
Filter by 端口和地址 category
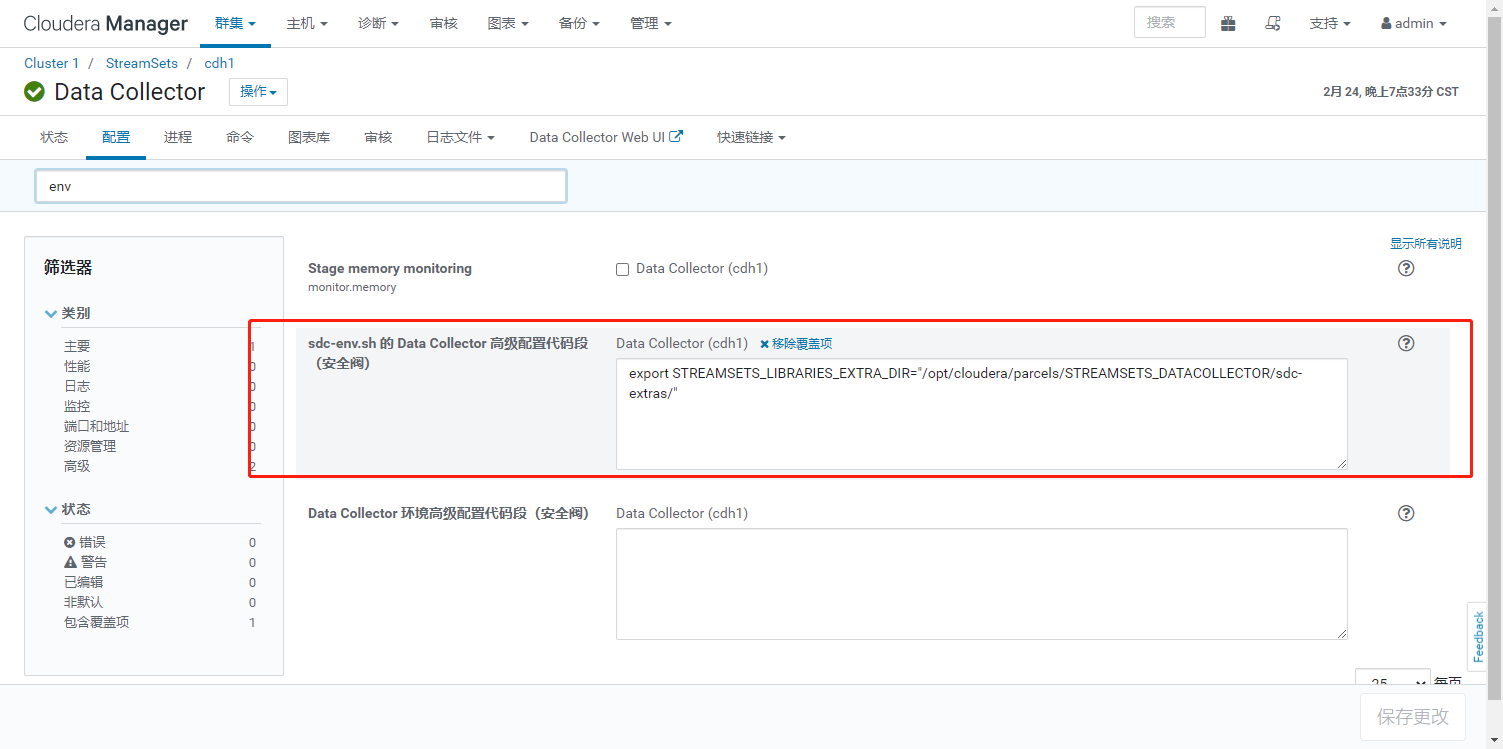(x=96, y=426)
